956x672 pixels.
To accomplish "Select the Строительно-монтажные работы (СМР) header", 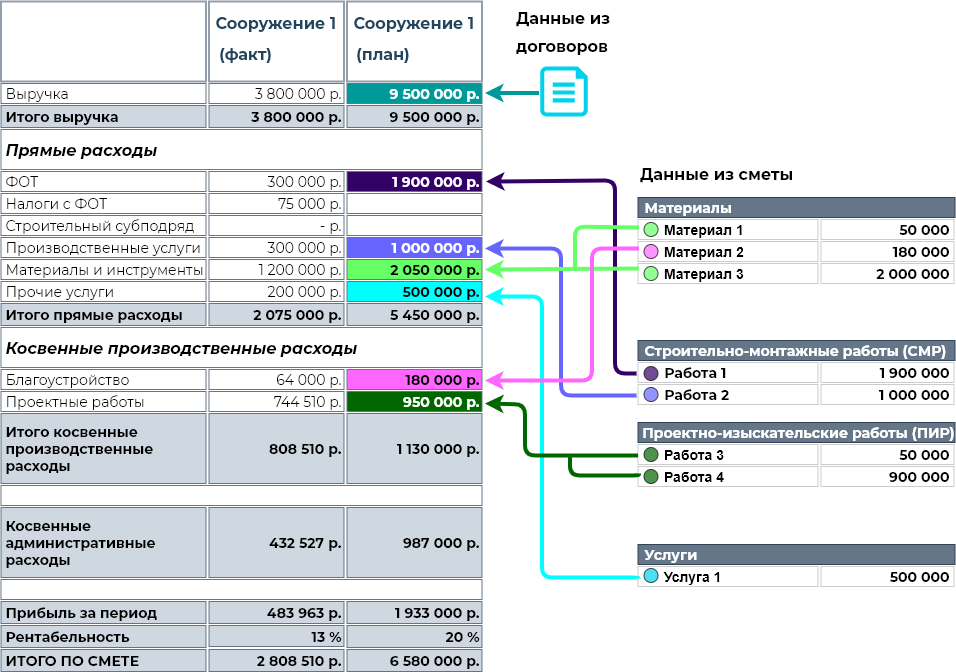I will click(796, 351).
